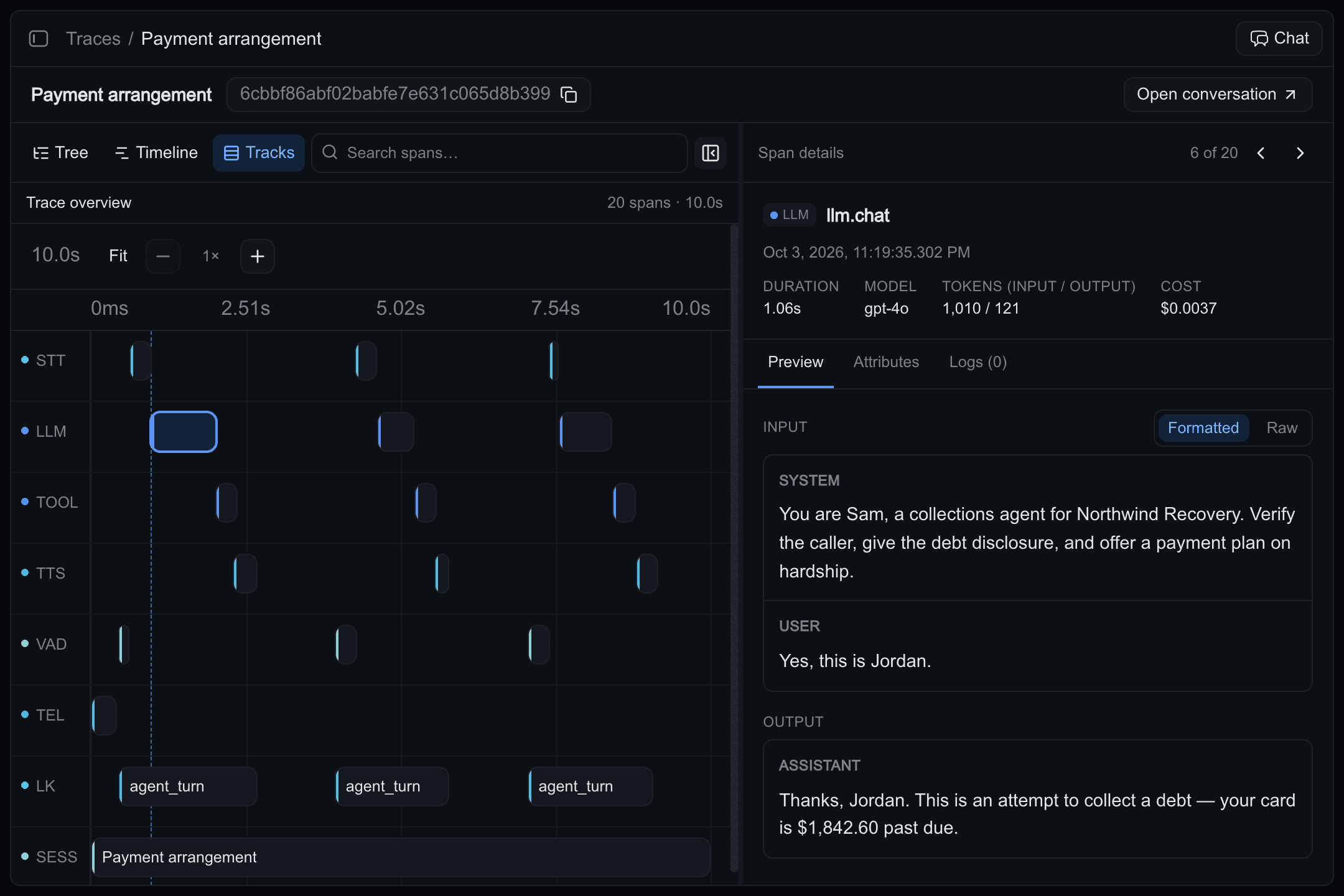Focus the Search spans field
Image resolution: width=1344 pixels, height=896 pixels.
pos(500,153)
